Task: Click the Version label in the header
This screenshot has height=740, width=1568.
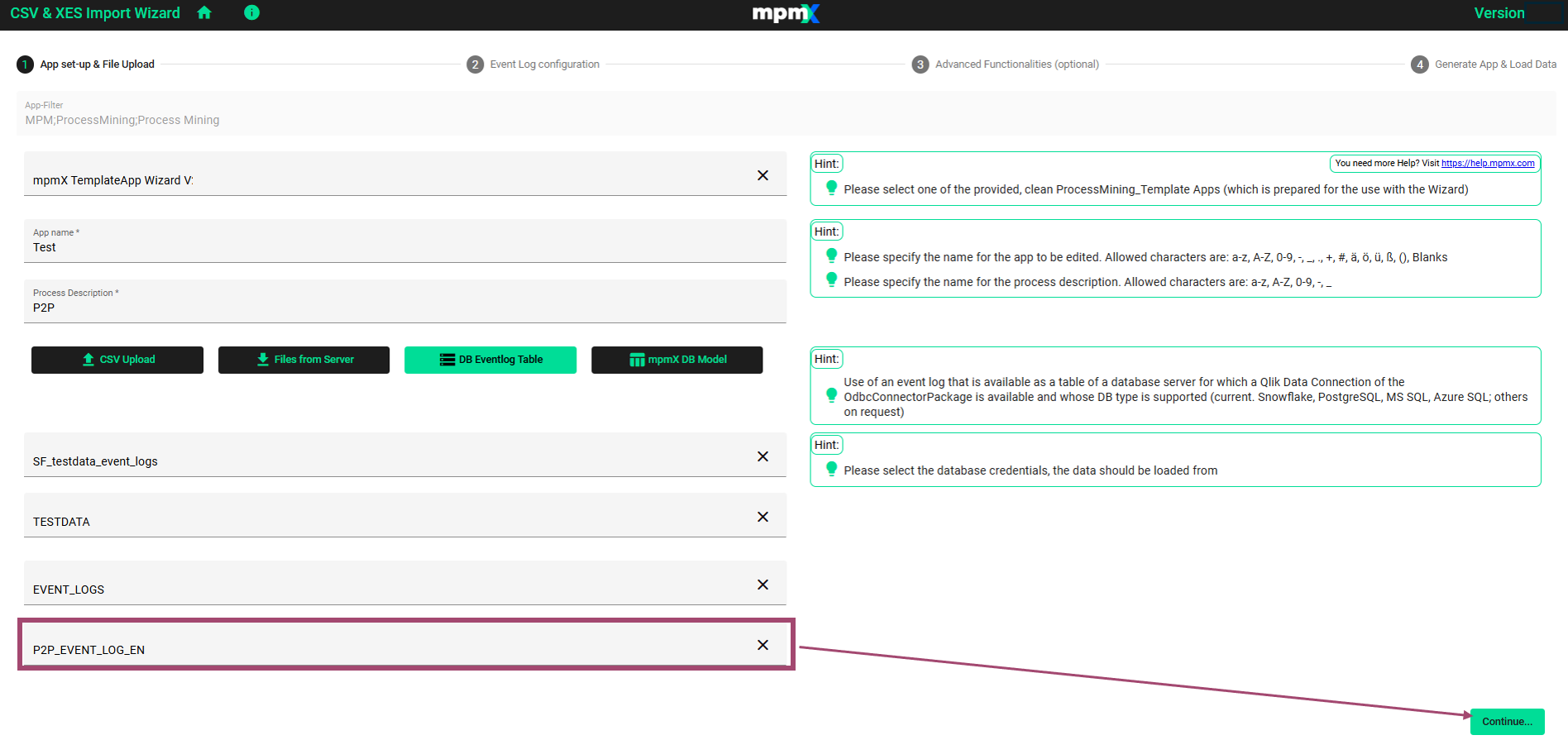Action: (x=1499, y=13)
